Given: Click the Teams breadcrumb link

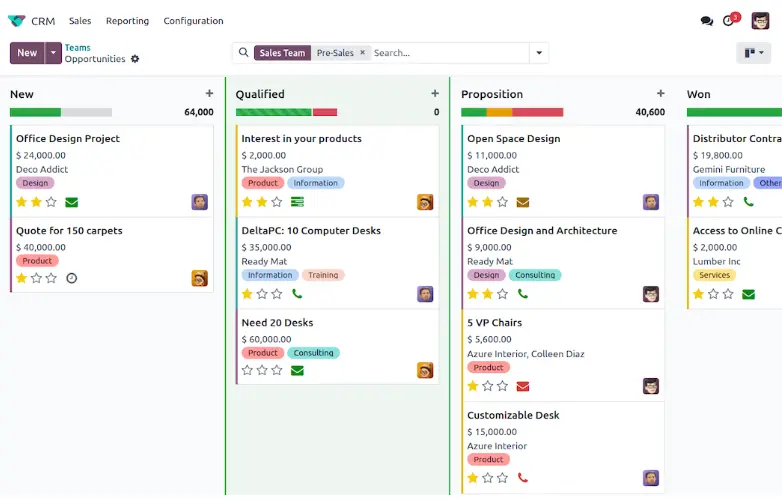Looking at the screenshot, I should pos(78,47).
